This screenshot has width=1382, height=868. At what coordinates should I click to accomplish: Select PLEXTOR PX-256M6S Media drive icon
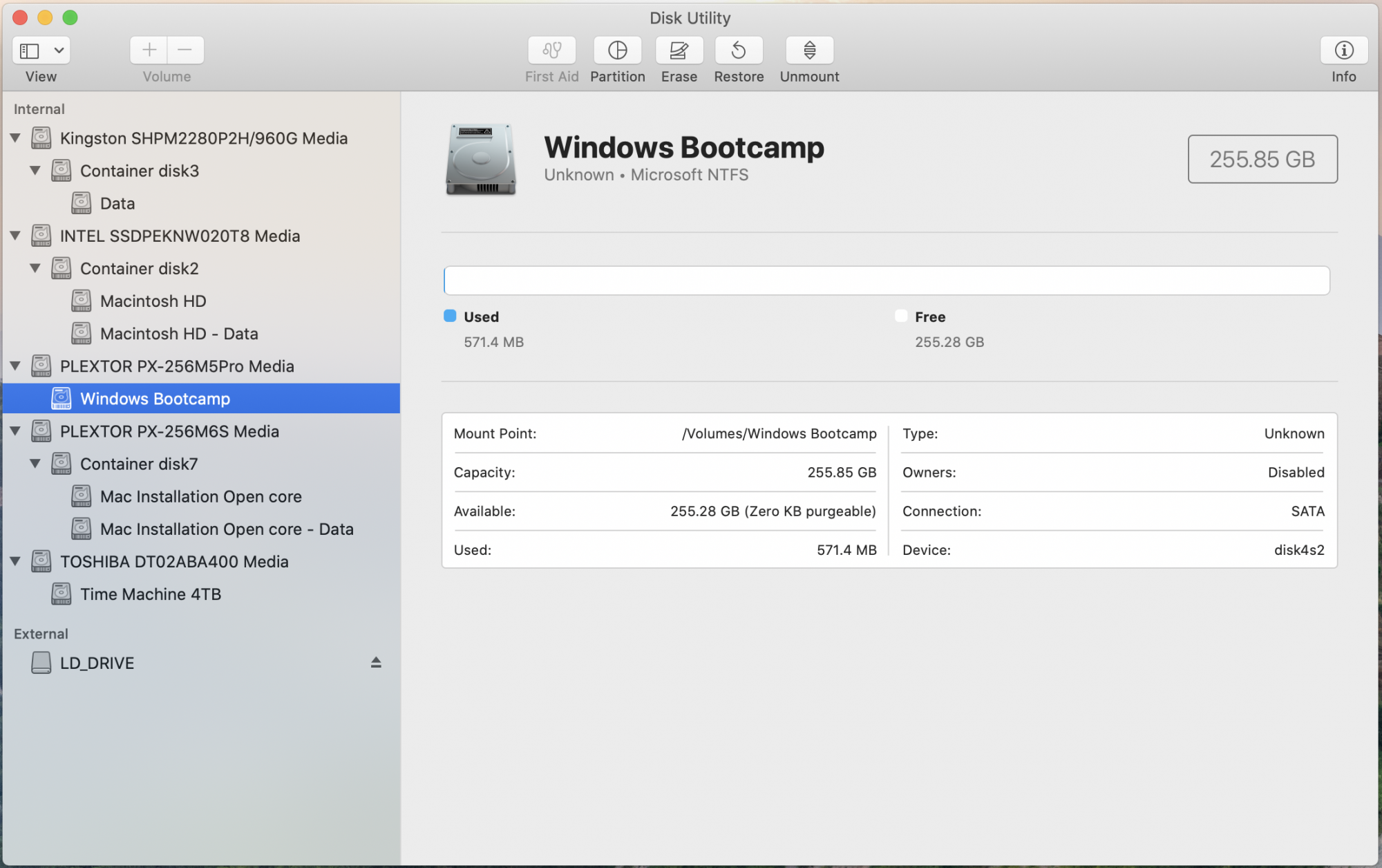tap(41, 431)
